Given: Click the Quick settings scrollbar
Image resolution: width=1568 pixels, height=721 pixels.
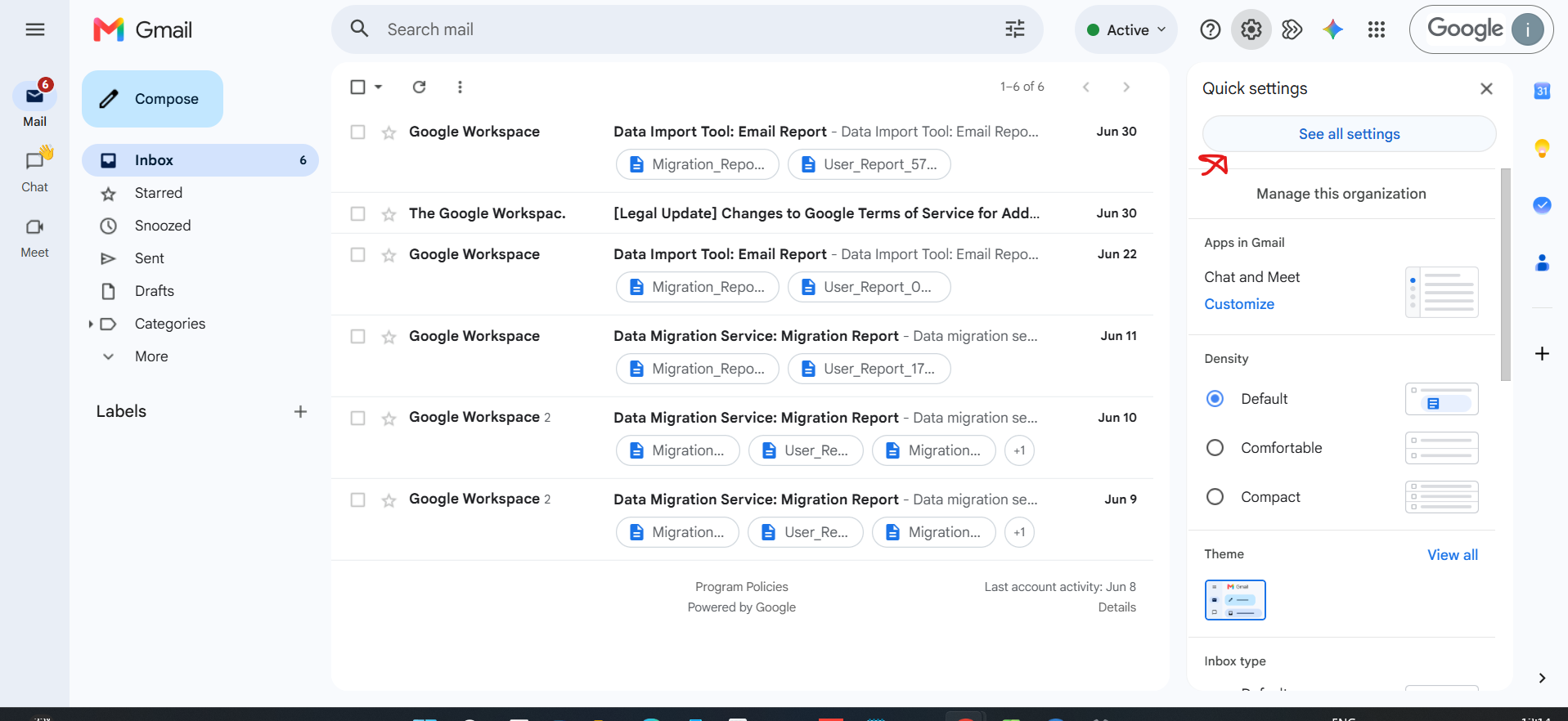Looking at the screenshot, I should (1505, 275).
